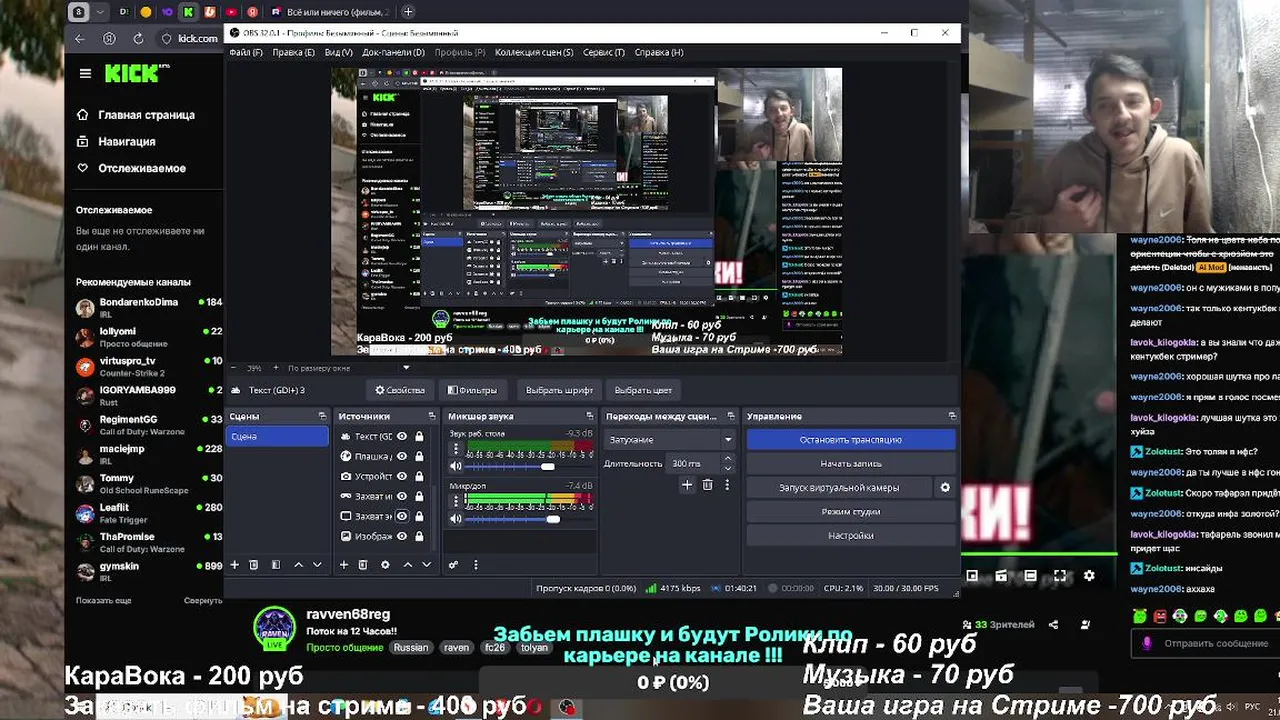
Task: Move source down in Источники panel
Action: [x=426, y=565]
